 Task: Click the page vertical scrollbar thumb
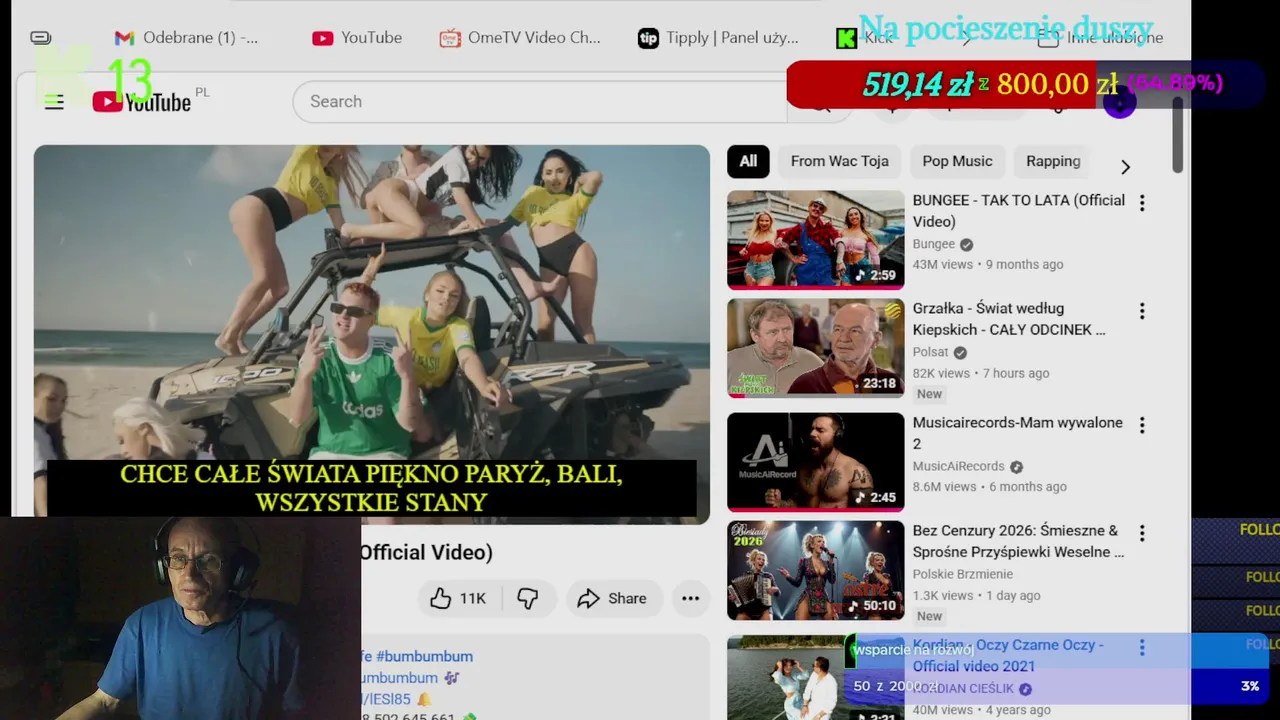pos(1178,135)
